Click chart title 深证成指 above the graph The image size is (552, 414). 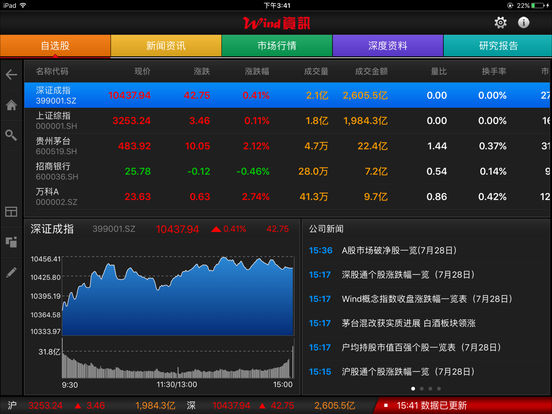[52, 229]
